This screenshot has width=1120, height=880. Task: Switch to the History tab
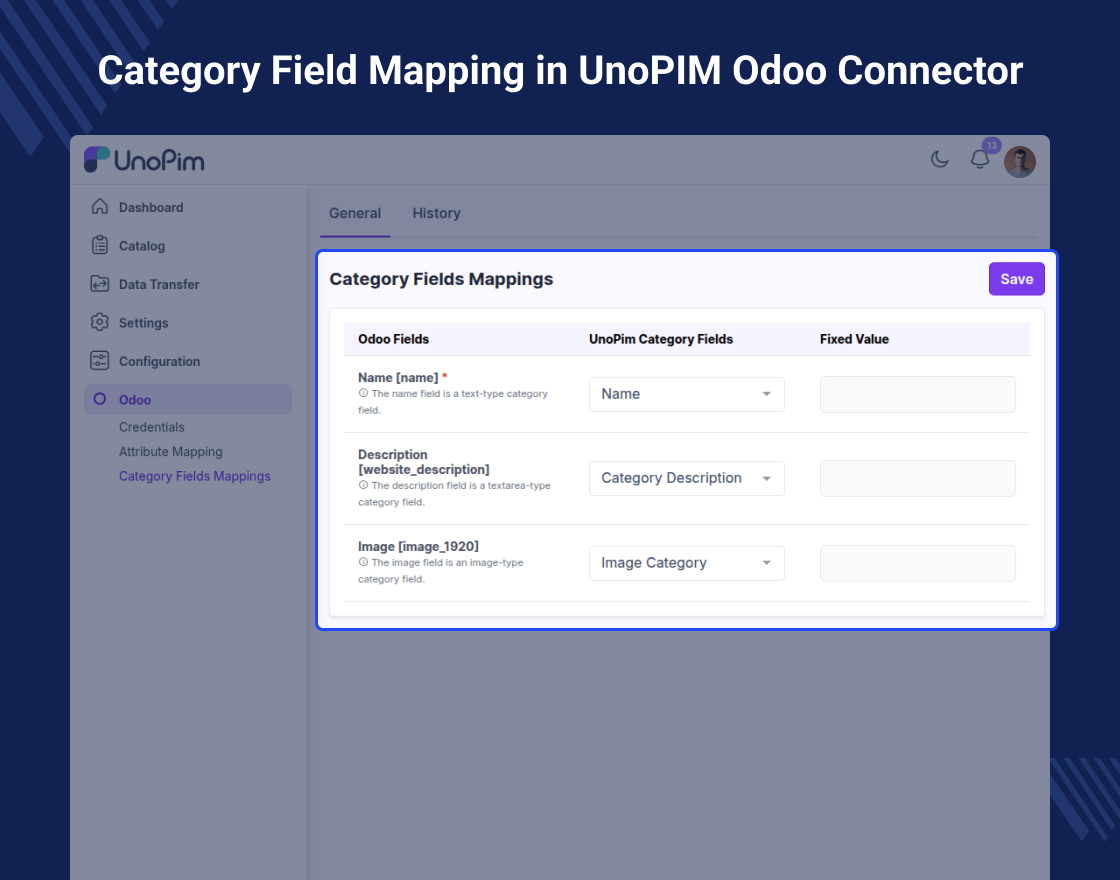tap(436, 213)
